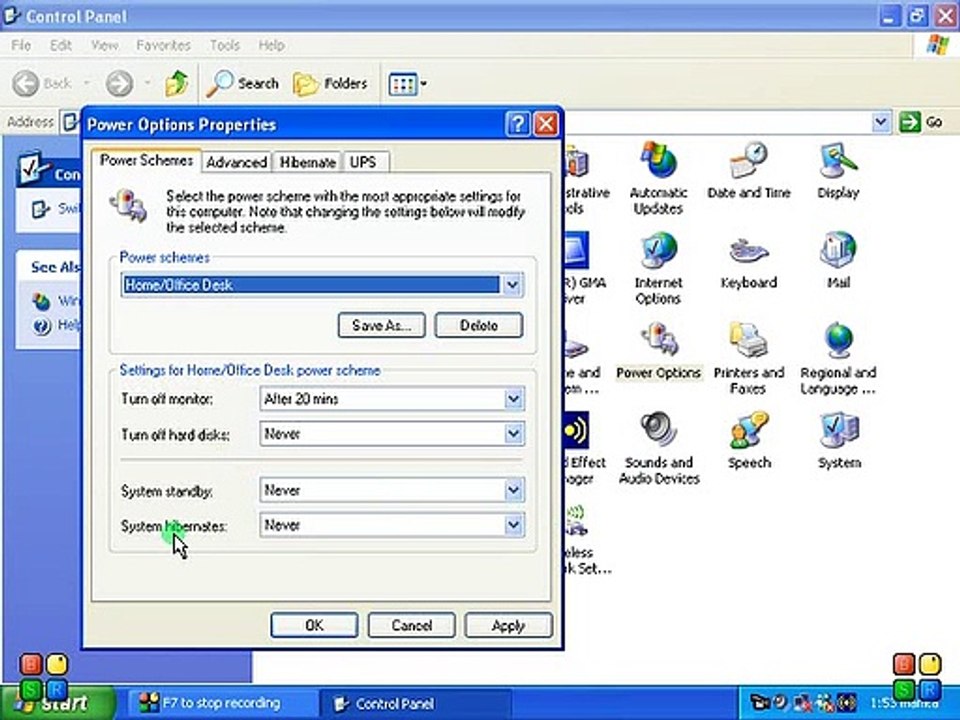Open the Date and Time icon
The height and width of the screenshot is (720, 960).
click(x=748, y=171)
